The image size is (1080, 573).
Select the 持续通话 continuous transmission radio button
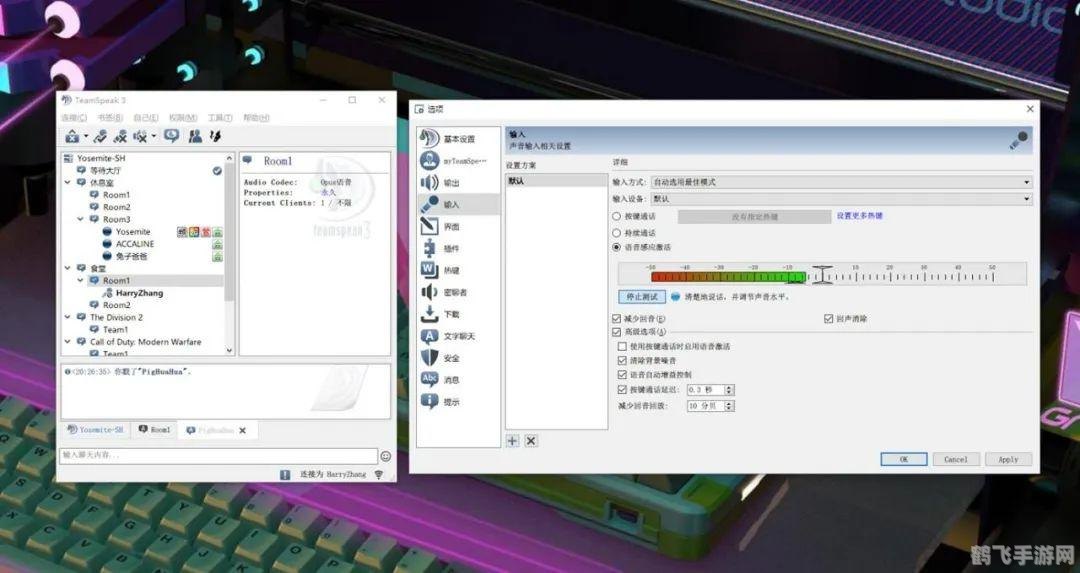(x=616, y=233)
